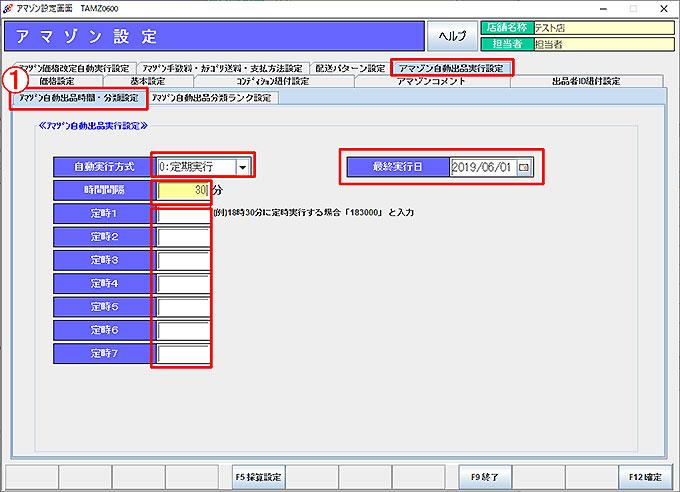This screenshot has width=680, height=492.
Task: Switch to the 配送パターン設定 tab
Action: pyautogui.click(x=349, y=68)
